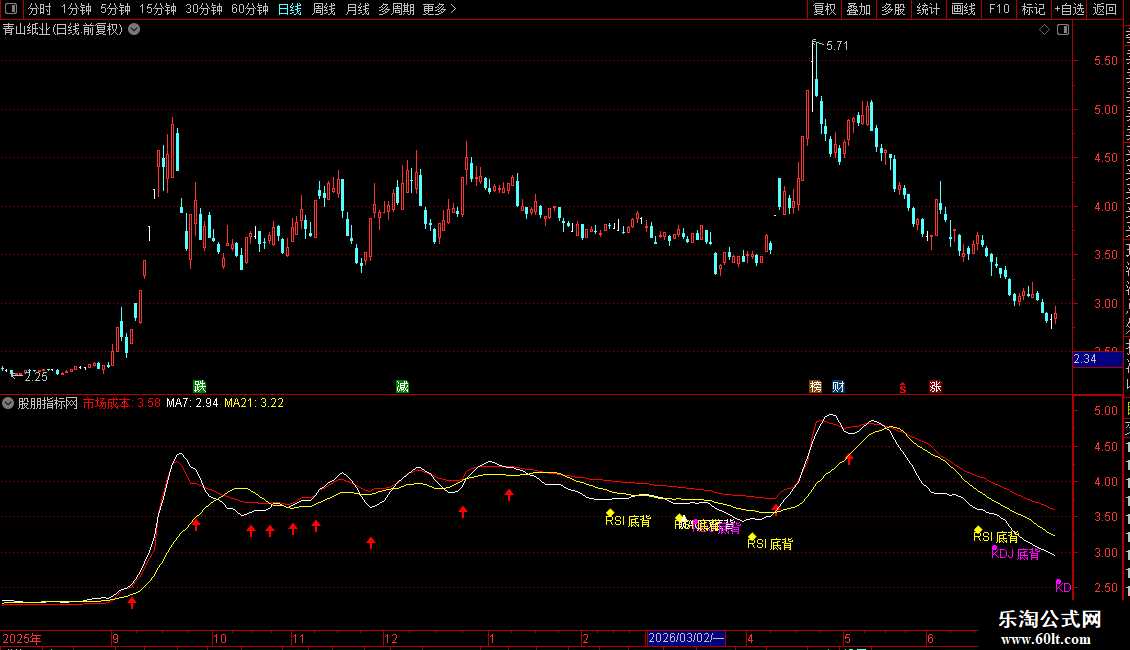Click RSI 底背 label near month 2
The image size is (1130, 650).
click(x=628, y=520)
